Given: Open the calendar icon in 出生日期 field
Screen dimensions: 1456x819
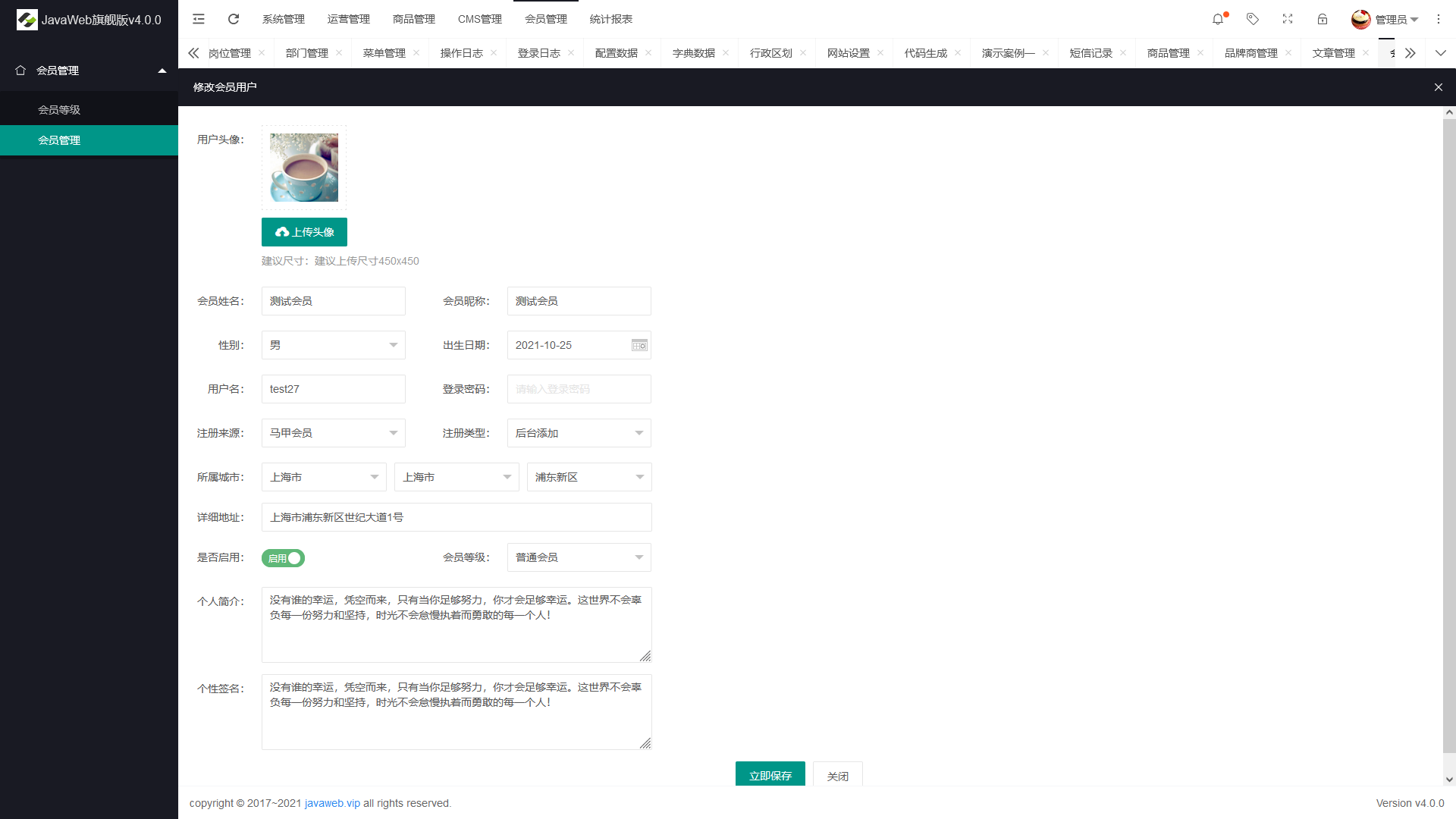Looking at the screenshot, I should (639, 345).
